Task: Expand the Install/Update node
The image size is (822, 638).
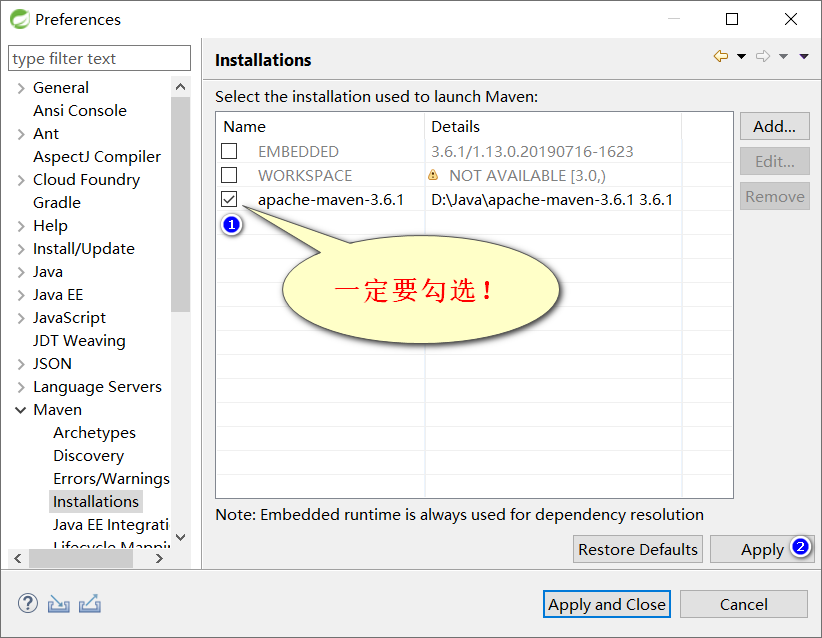Action: (x=21, y=249)
